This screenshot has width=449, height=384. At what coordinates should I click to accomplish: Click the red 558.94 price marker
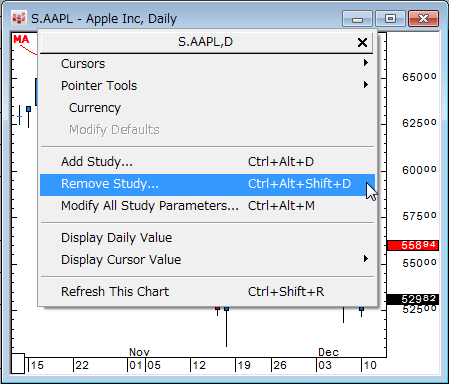tap(413, 245)
